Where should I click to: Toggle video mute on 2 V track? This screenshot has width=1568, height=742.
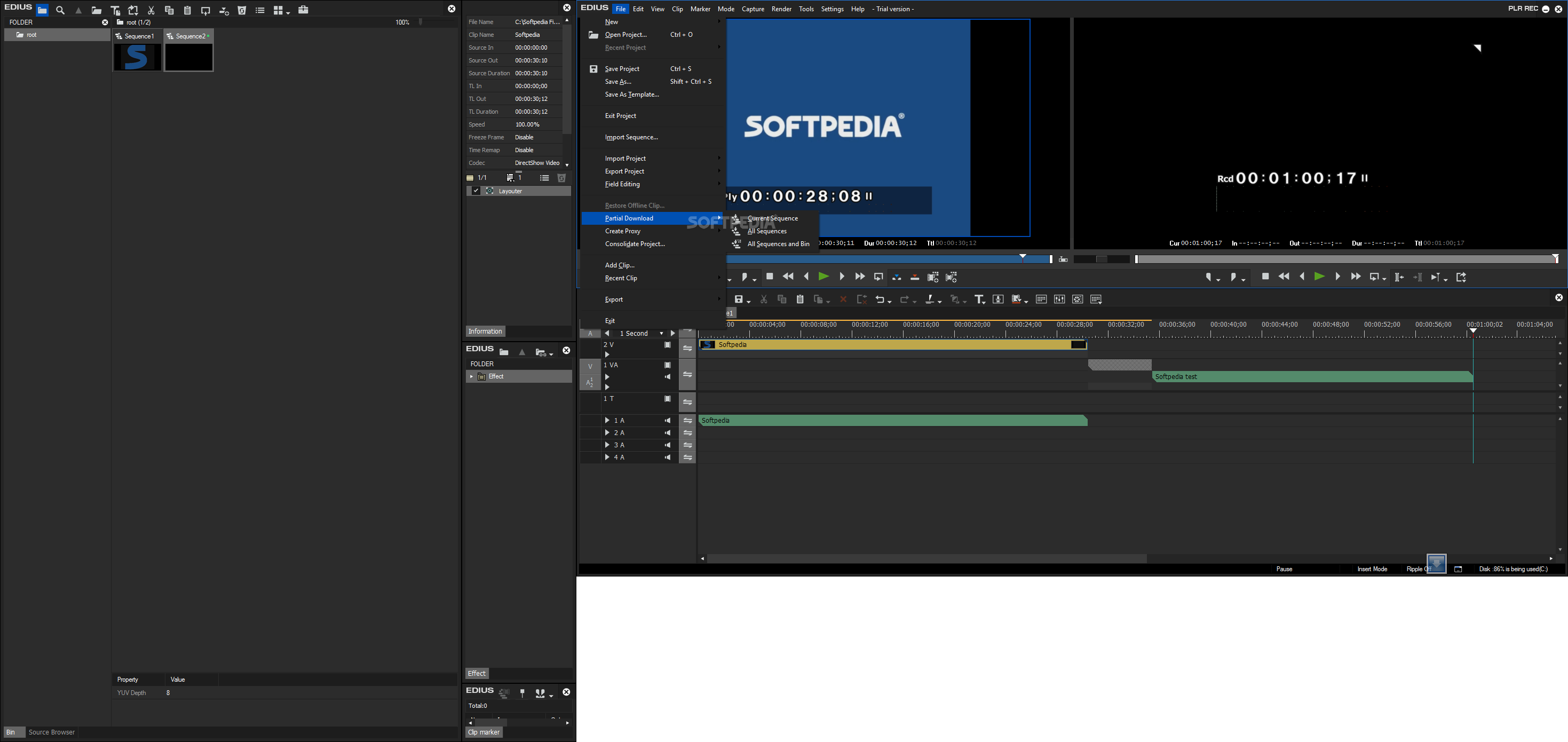click(x=668, y=345)
